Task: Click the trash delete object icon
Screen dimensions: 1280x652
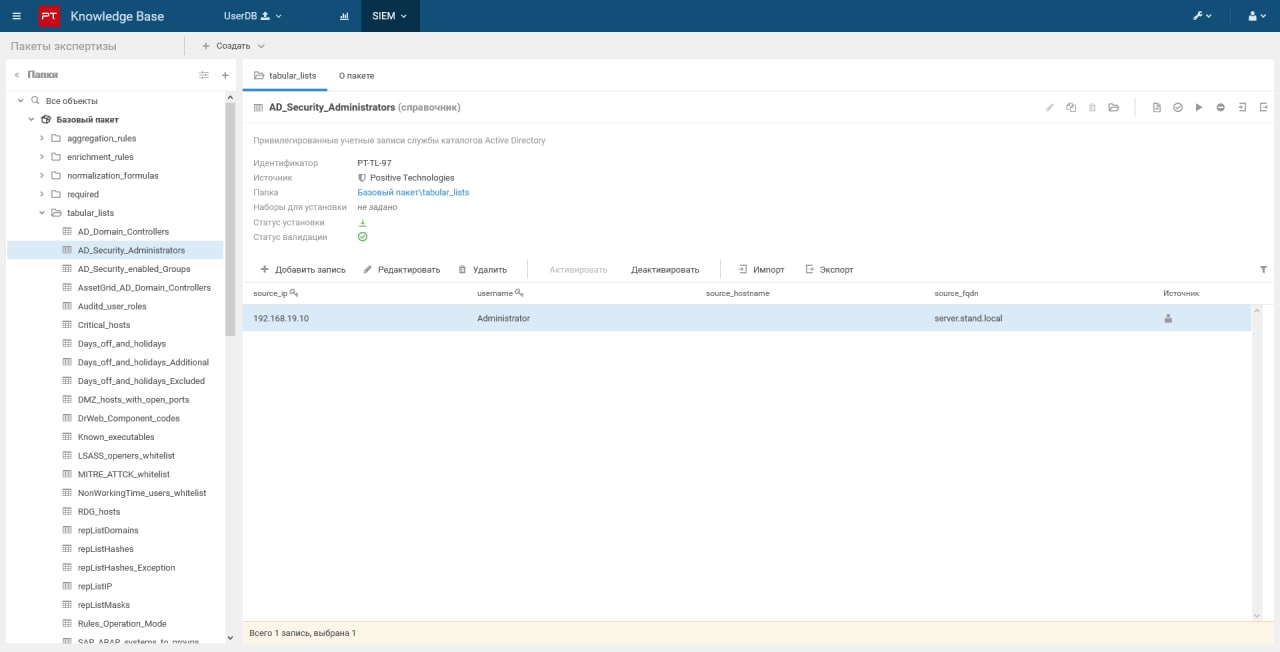Action: [x=1092, y=107]
